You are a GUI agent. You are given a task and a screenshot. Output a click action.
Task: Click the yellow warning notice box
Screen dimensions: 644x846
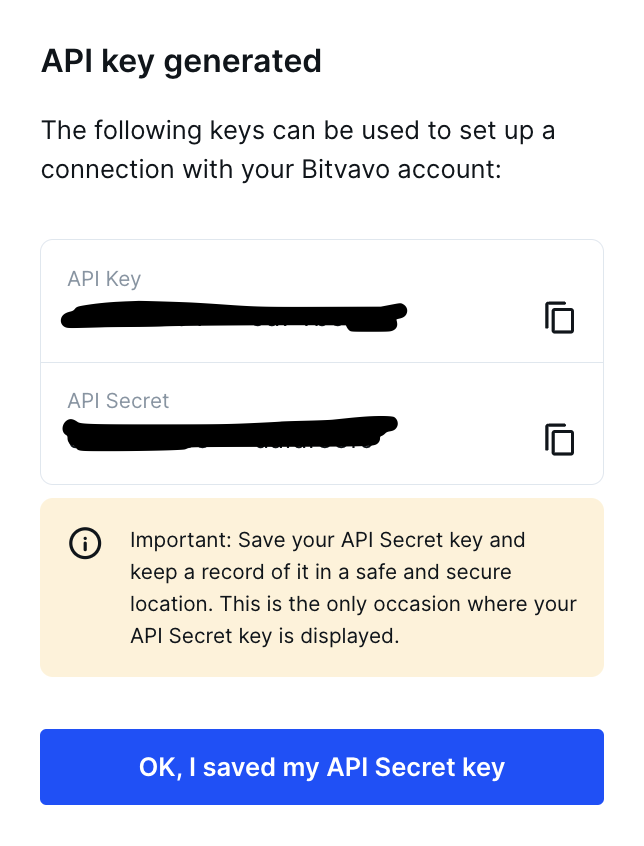pos(322,587)
